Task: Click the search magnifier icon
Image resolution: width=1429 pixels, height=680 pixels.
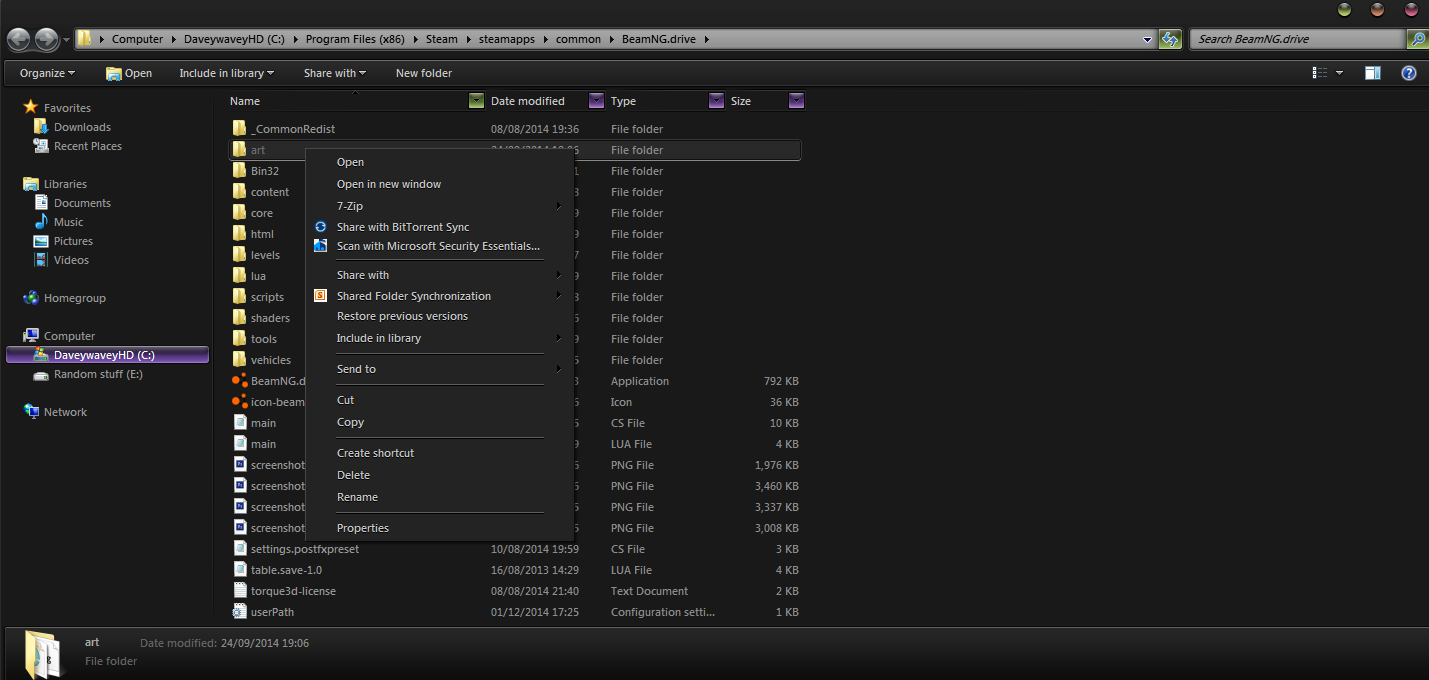Action: 1417,39
